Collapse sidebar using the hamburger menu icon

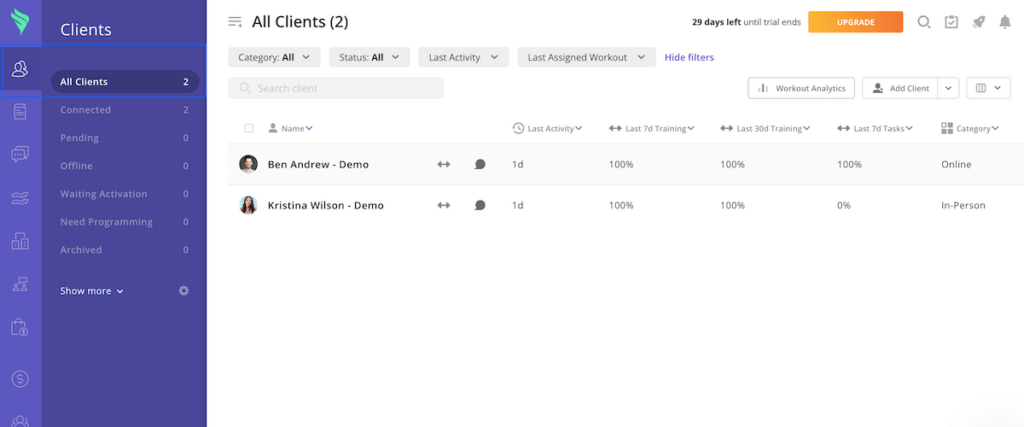pos(235,22)
